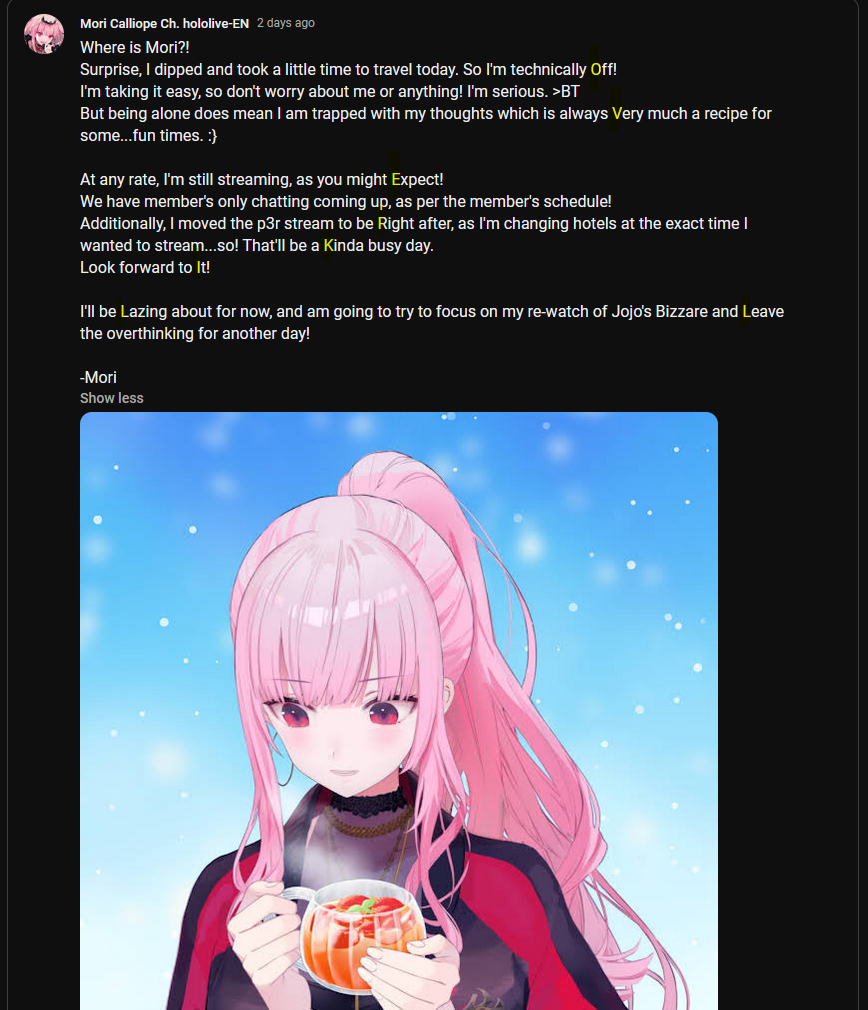Click the 'the overthinking for another day!' line

pyautogui.click(x=195, y=334)
